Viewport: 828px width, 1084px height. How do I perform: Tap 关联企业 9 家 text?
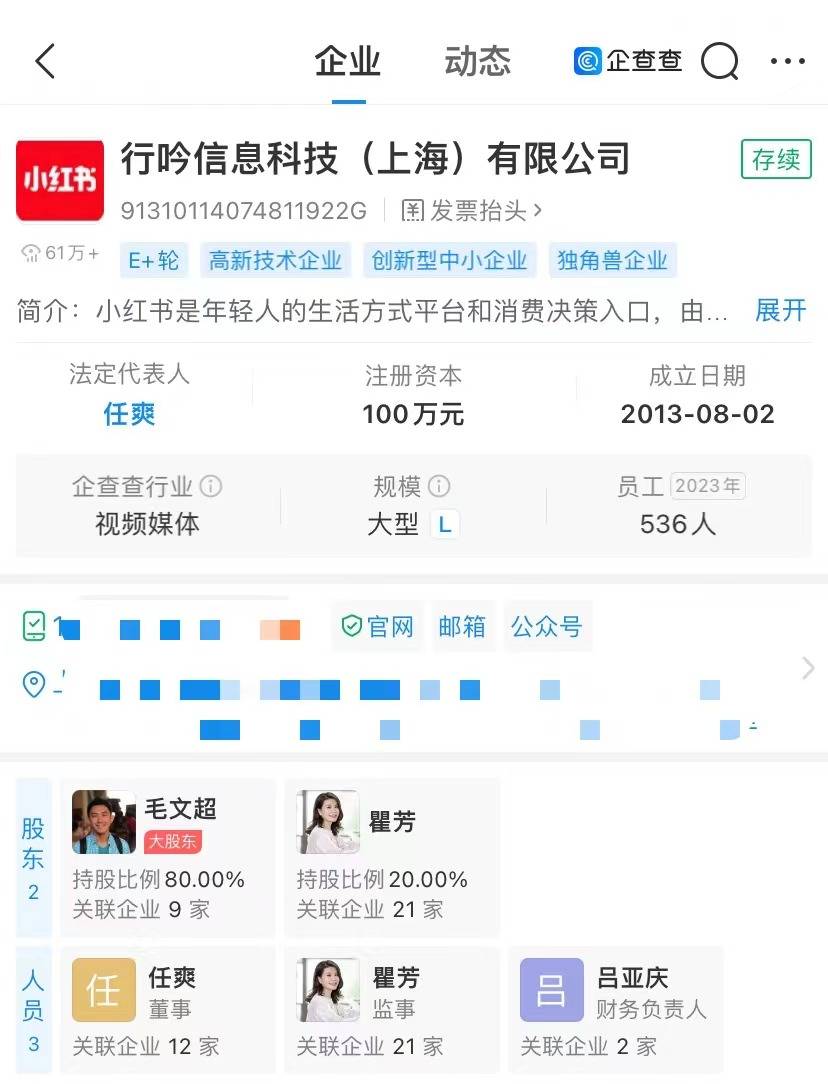point(141,909)
